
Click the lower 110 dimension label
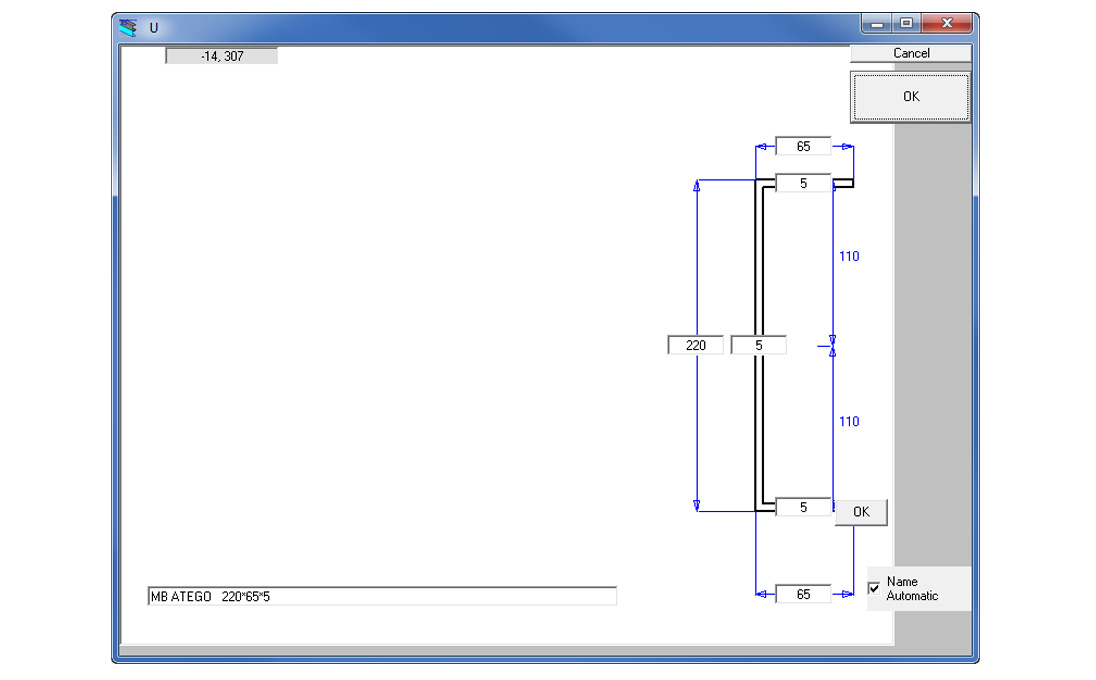click(x=849, y=421)
